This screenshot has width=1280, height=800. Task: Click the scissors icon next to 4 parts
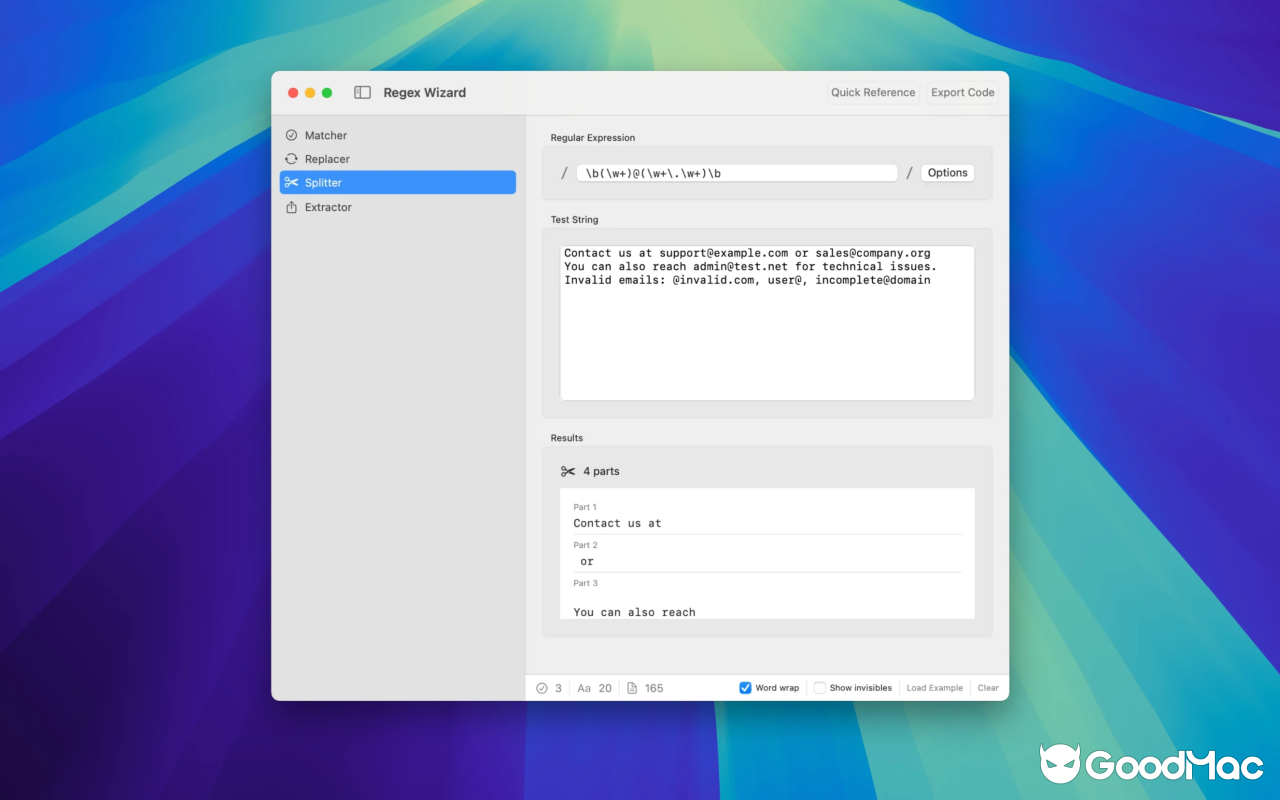coord(567,470)
